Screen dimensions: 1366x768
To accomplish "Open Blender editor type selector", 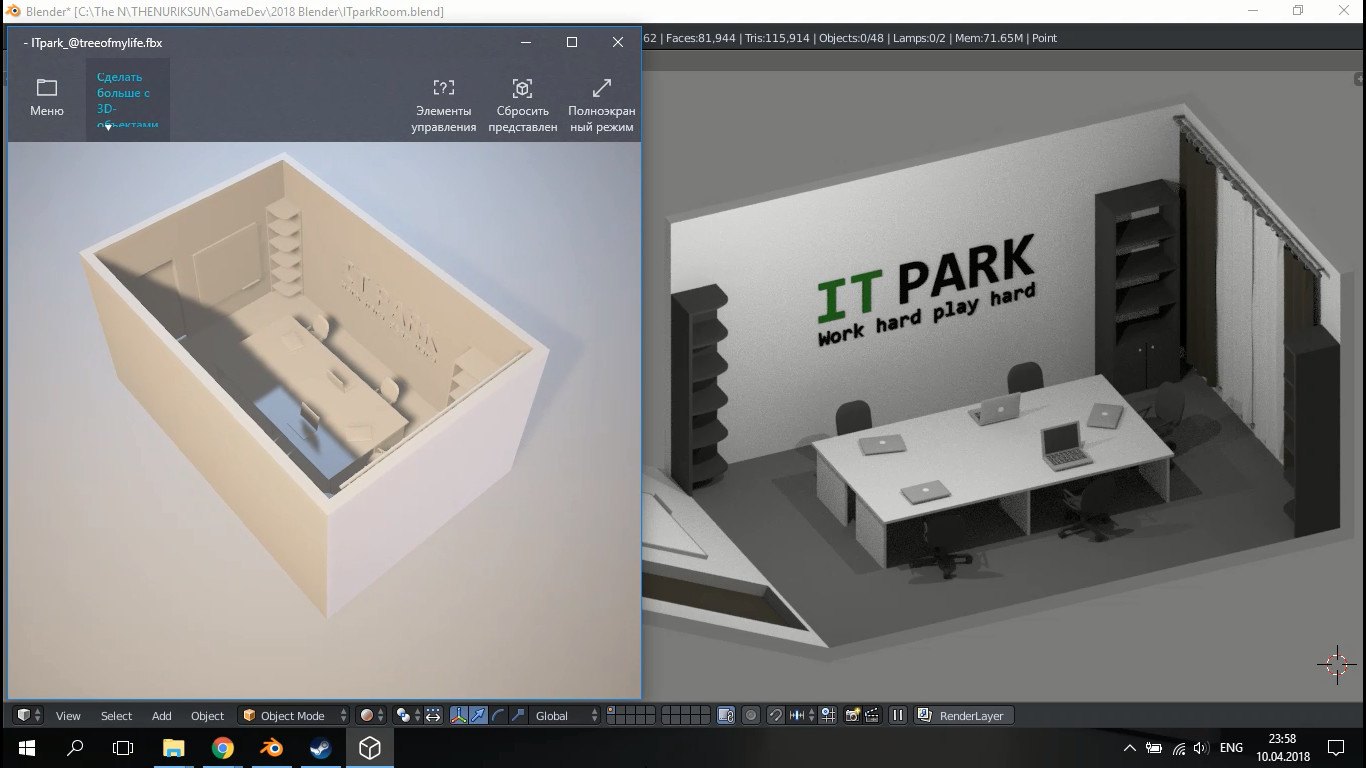I will (x=29, y=715).
